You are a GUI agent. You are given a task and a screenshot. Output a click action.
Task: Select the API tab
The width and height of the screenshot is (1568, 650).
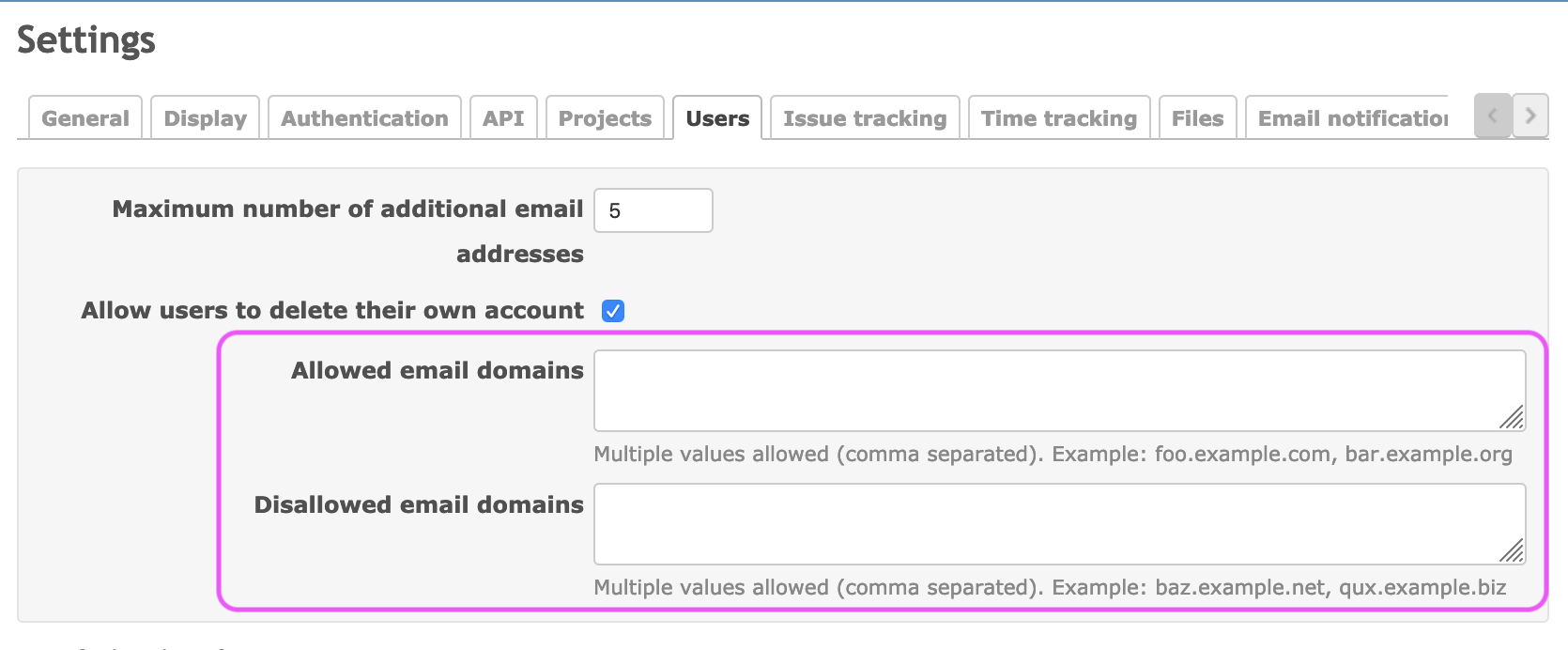pos(503,118)
